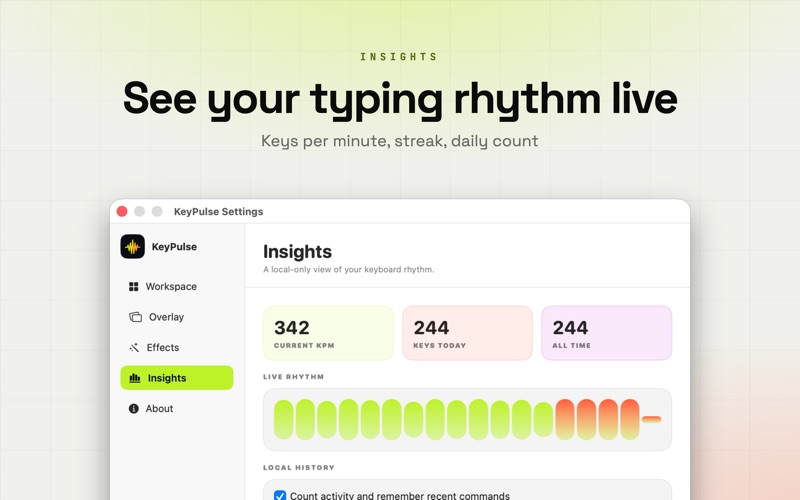Go to the Effects section
Image resolution: width=800 pixels, height=500 pixels.
coord(177,347)
